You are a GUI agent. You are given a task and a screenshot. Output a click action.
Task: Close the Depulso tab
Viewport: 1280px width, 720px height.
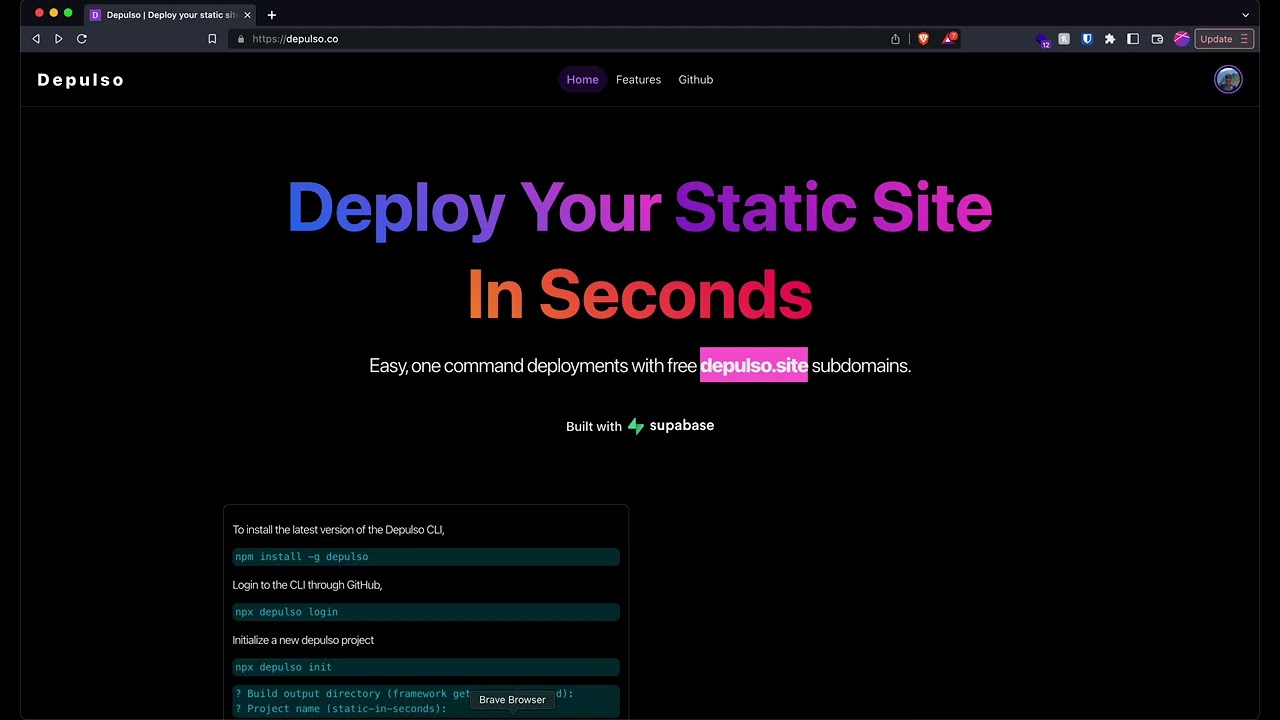click(247, 15)
